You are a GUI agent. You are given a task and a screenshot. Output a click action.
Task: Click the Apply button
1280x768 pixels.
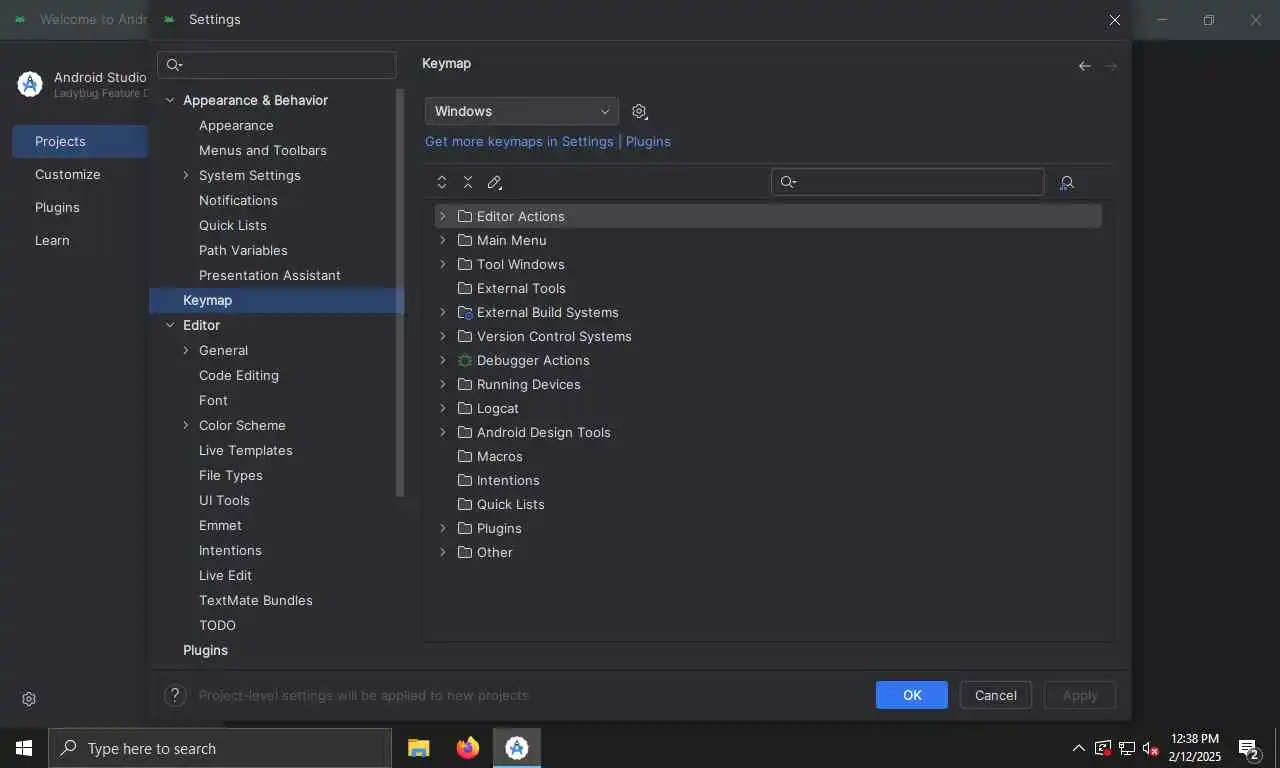(1080, 695)
